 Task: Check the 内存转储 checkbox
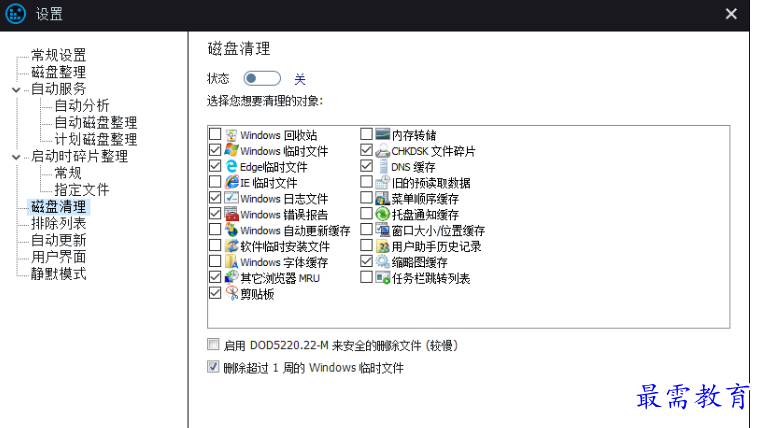[x=366, y=134]
